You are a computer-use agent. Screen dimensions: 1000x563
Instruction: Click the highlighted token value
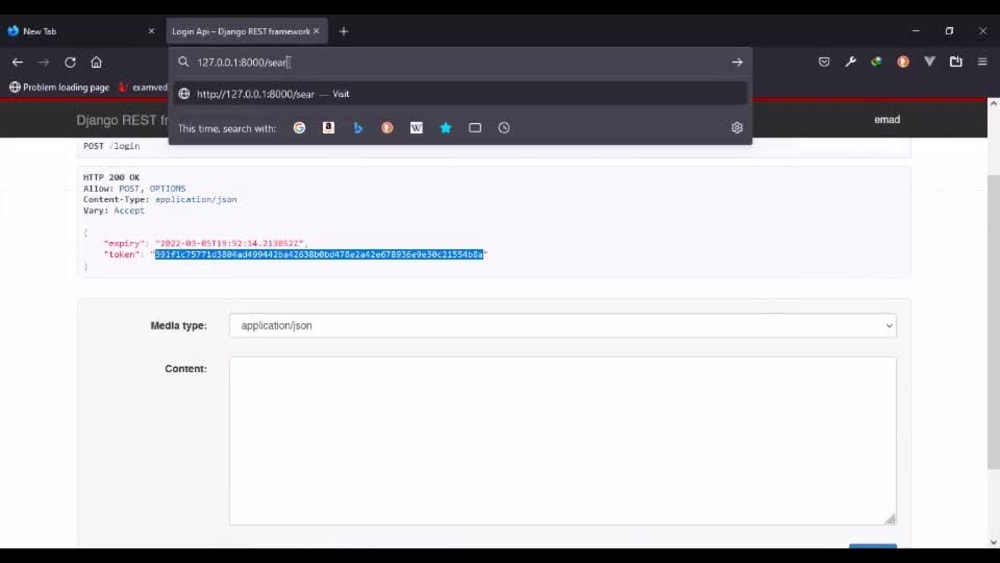coord(319,254)
